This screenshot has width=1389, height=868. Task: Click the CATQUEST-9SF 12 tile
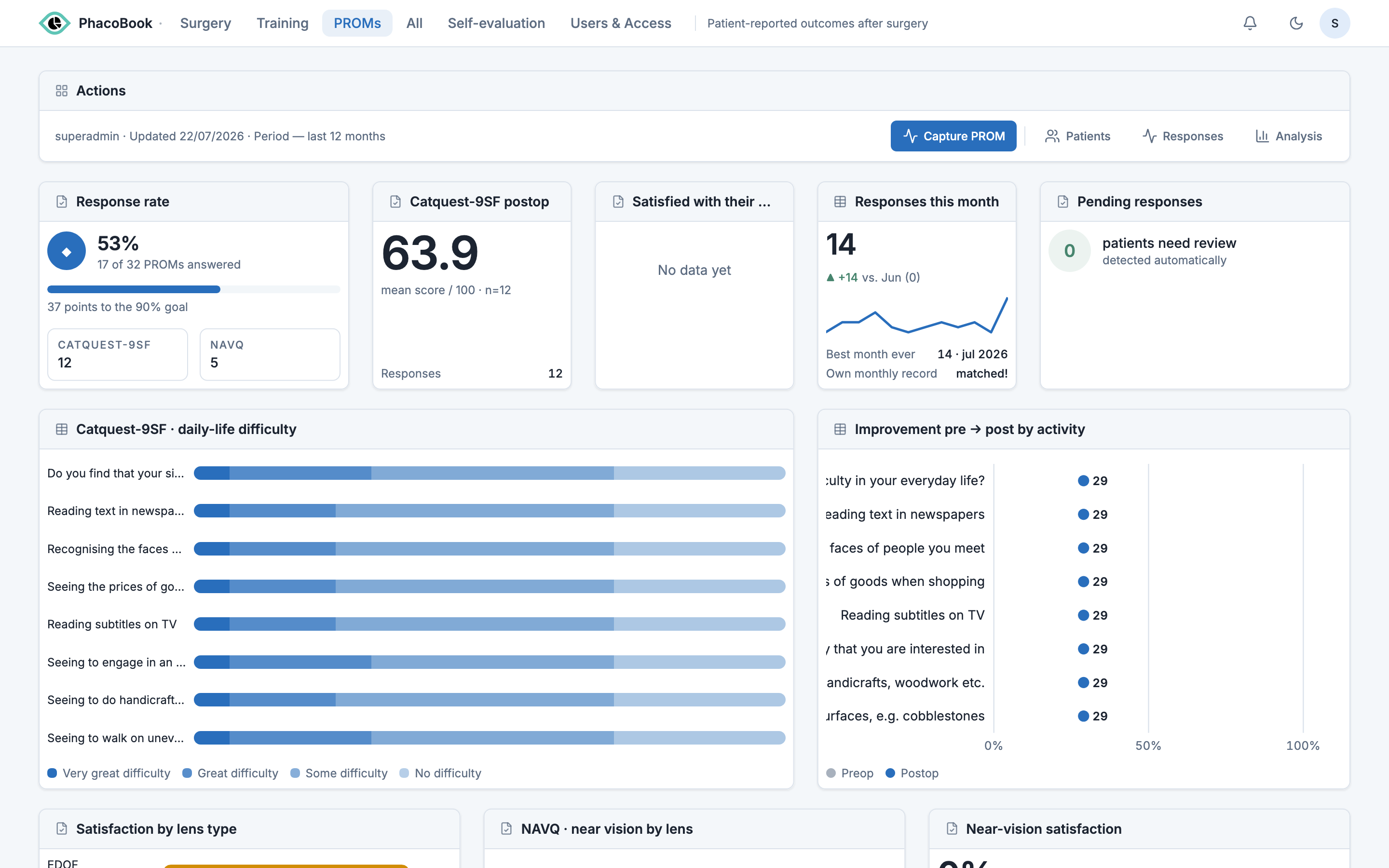[118, 354]
